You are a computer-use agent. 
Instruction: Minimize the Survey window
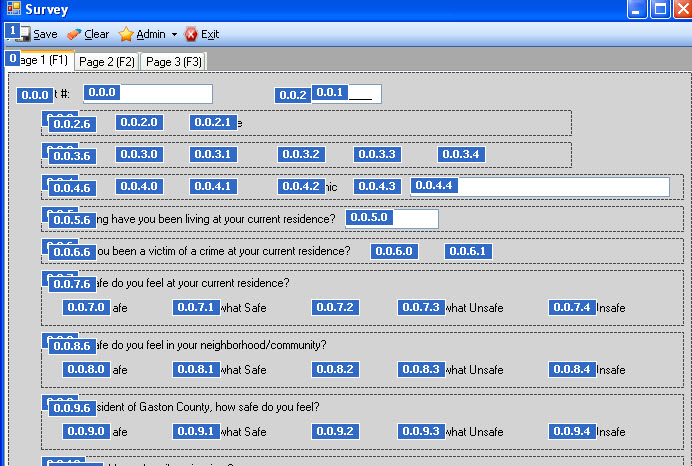[x=636, y=9]
